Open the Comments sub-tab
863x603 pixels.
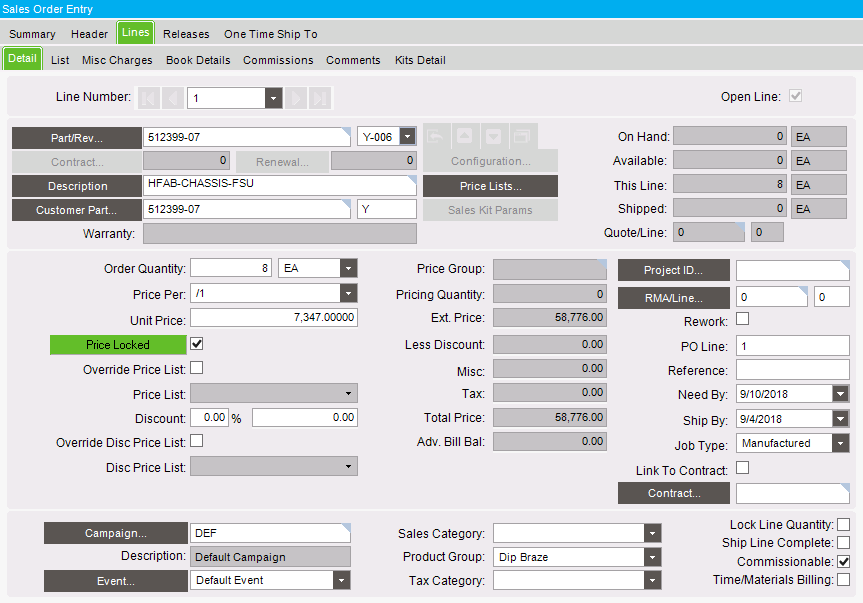353,60
